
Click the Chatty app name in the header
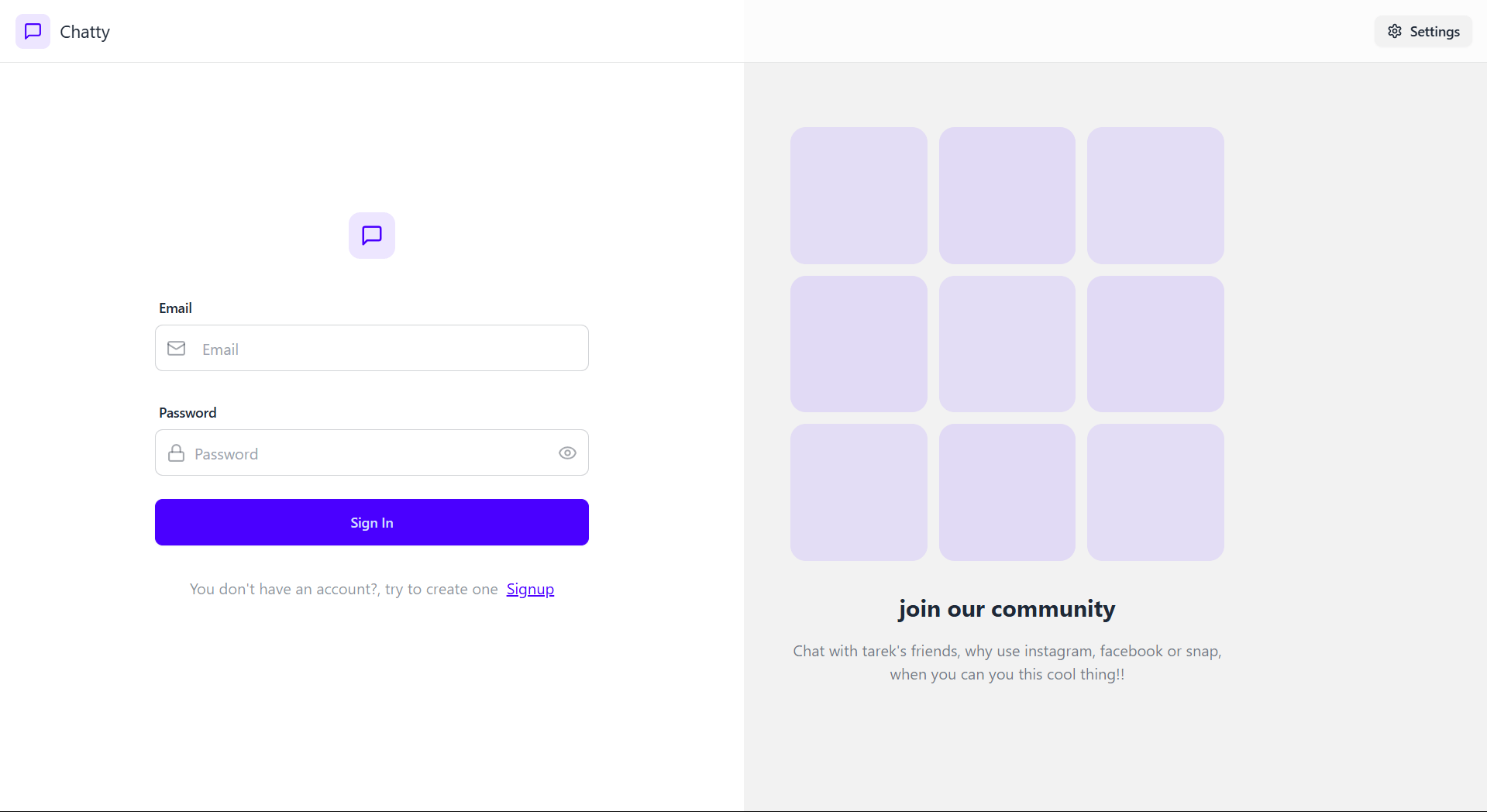84,31
